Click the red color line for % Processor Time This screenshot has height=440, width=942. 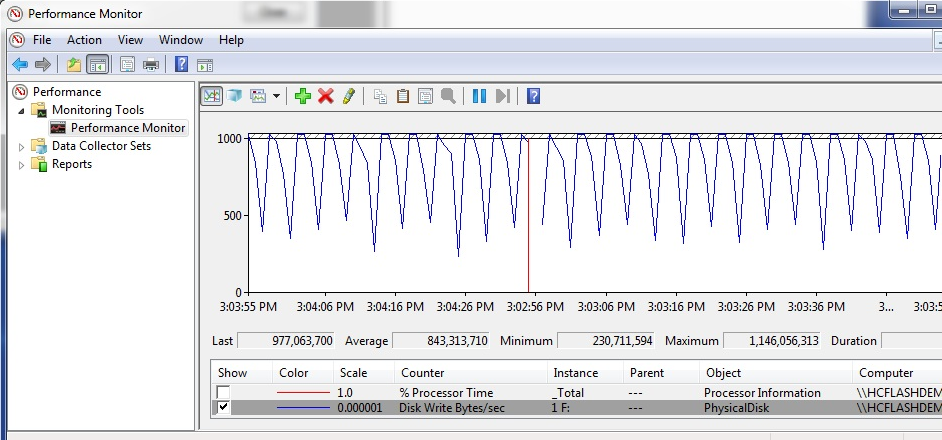click(x=303, y=393)
